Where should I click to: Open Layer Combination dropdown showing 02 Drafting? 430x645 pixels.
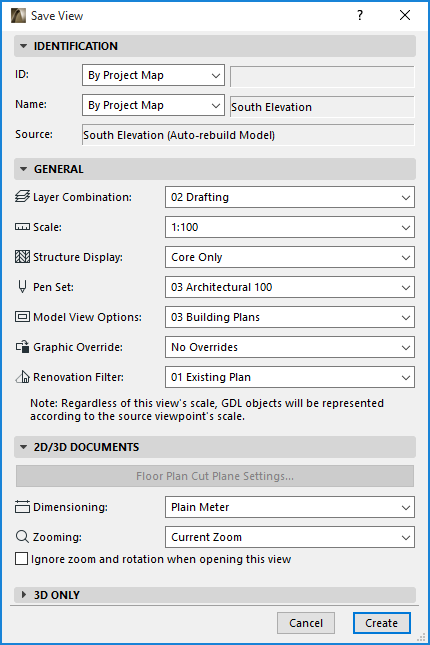coord(290,197)
